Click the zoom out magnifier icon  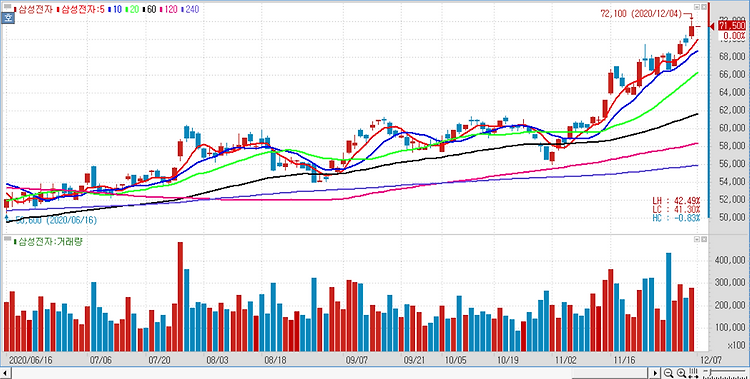click(x=669, y=373)
